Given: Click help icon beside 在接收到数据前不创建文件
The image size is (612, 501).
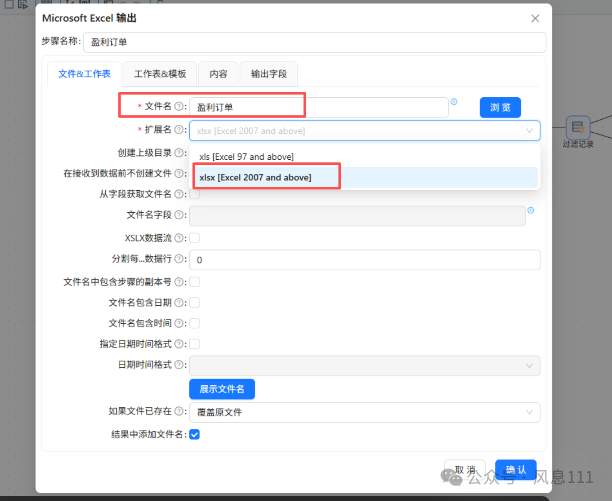Looking at the screenshot, I should [178, 173].
